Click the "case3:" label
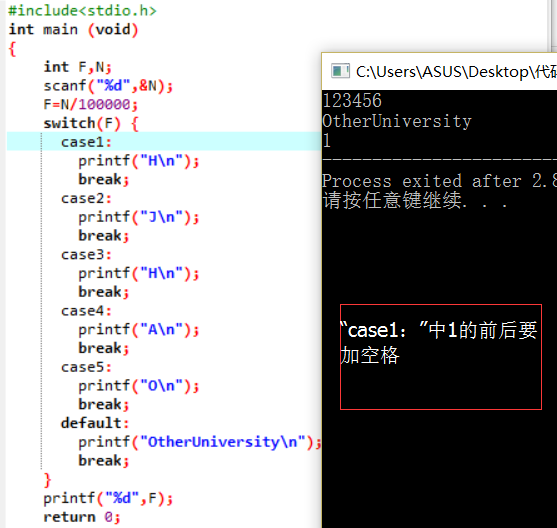557x528 pixels. pyautogui.click(x=86, y=254)
